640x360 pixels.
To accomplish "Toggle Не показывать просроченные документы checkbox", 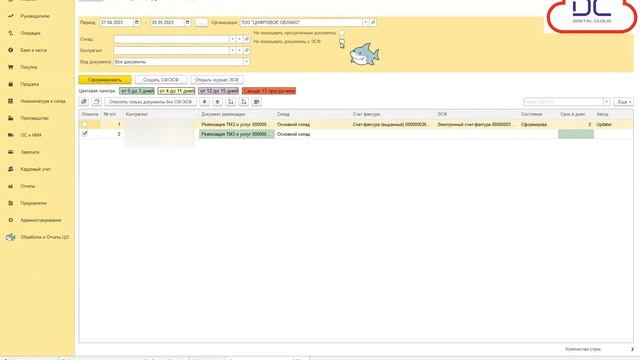I will (342, 33).
